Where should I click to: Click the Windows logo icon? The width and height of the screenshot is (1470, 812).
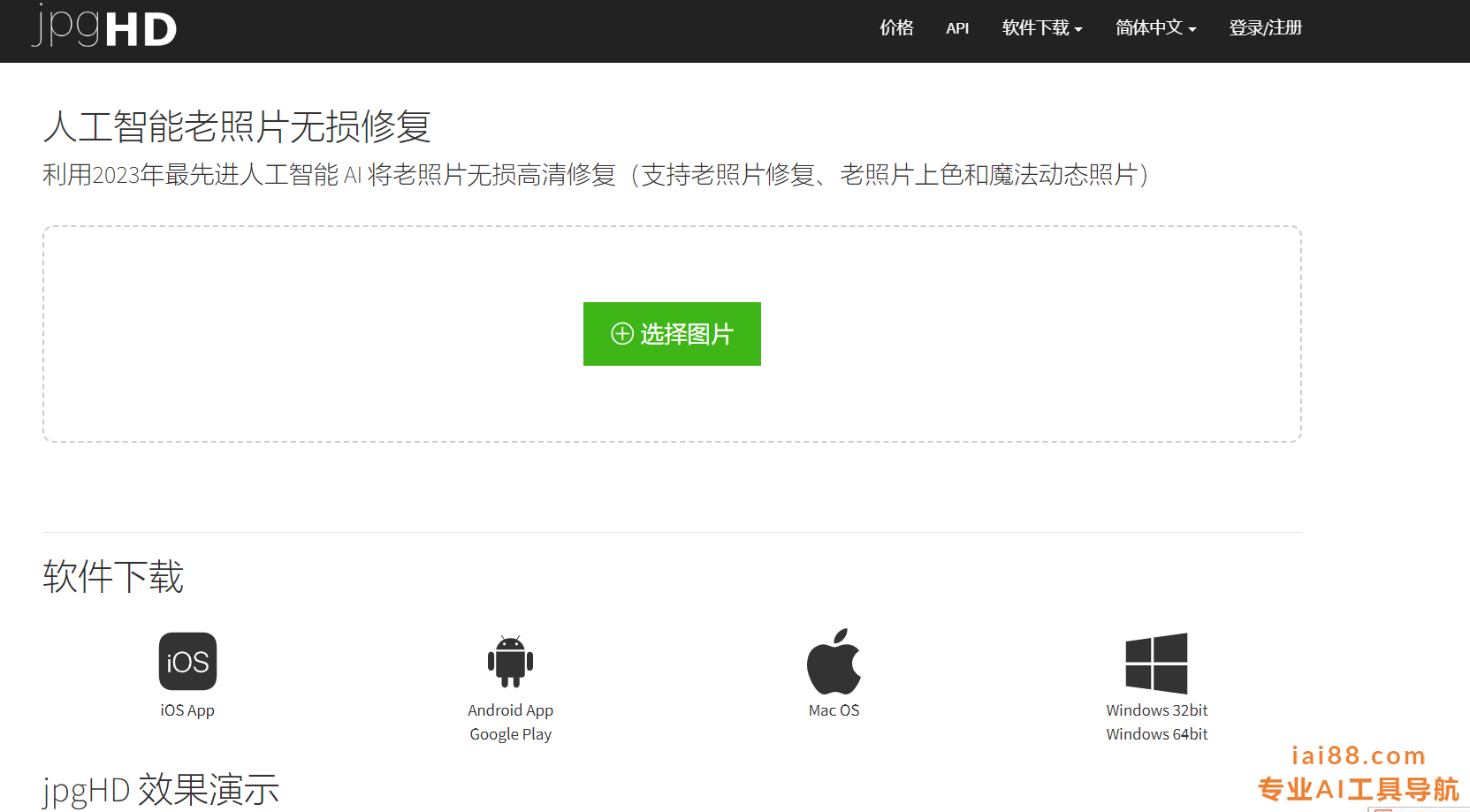[x=1156, y=663]
